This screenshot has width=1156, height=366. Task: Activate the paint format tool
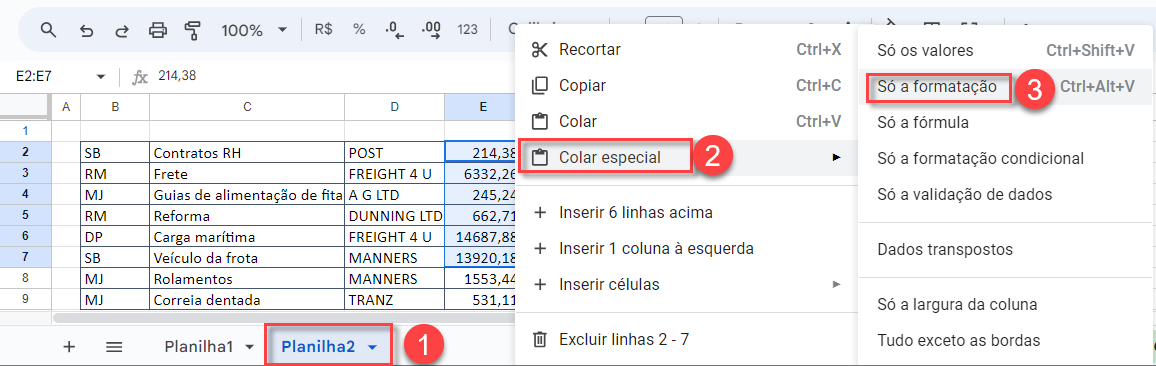pos(193,30)
